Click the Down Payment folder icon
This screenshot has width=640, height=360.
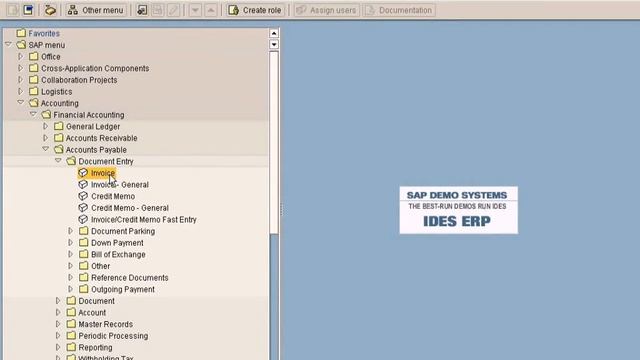tap(84, 242)
